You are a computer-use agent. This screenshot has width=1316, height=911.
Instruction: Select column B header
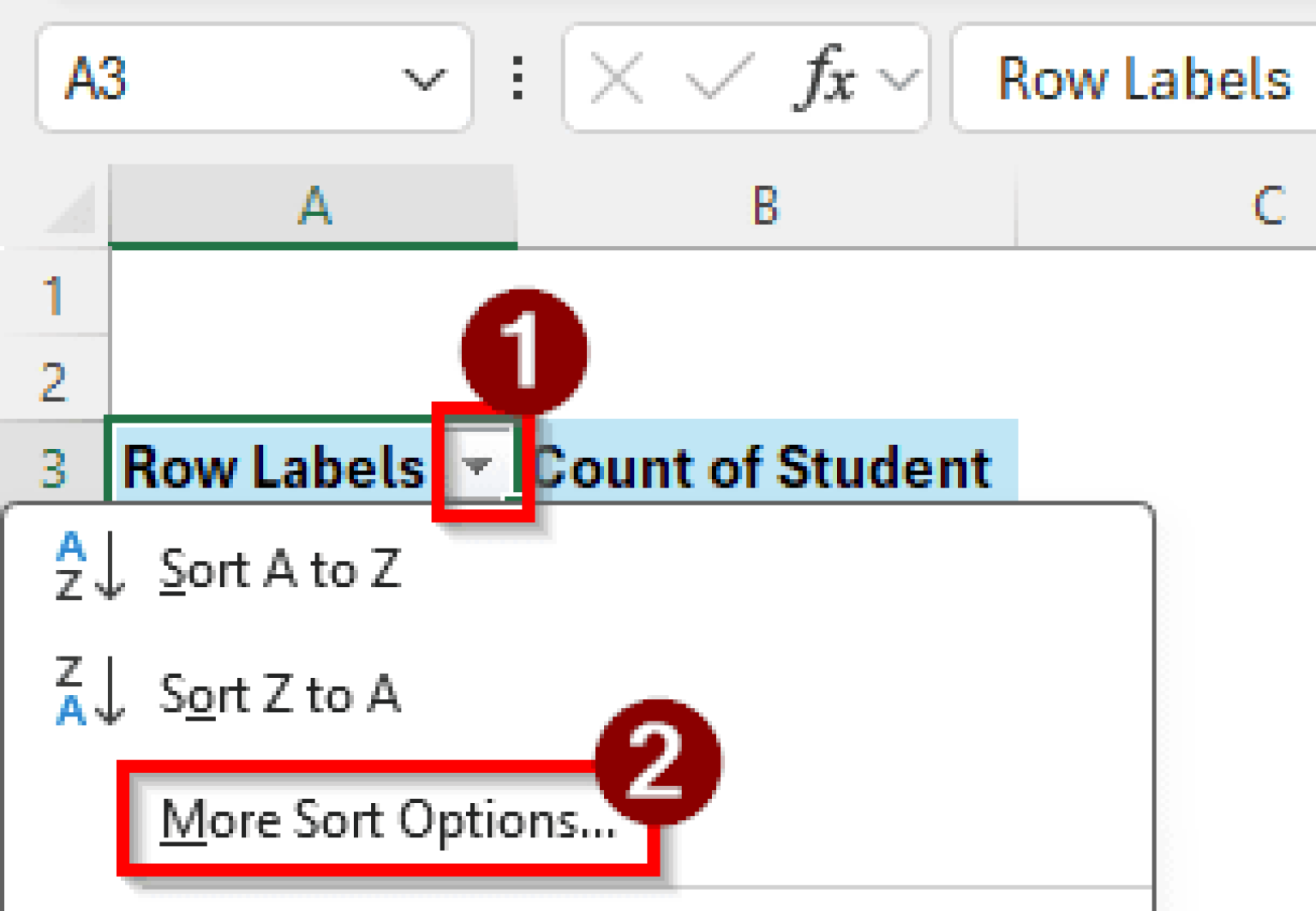[765, 207]
